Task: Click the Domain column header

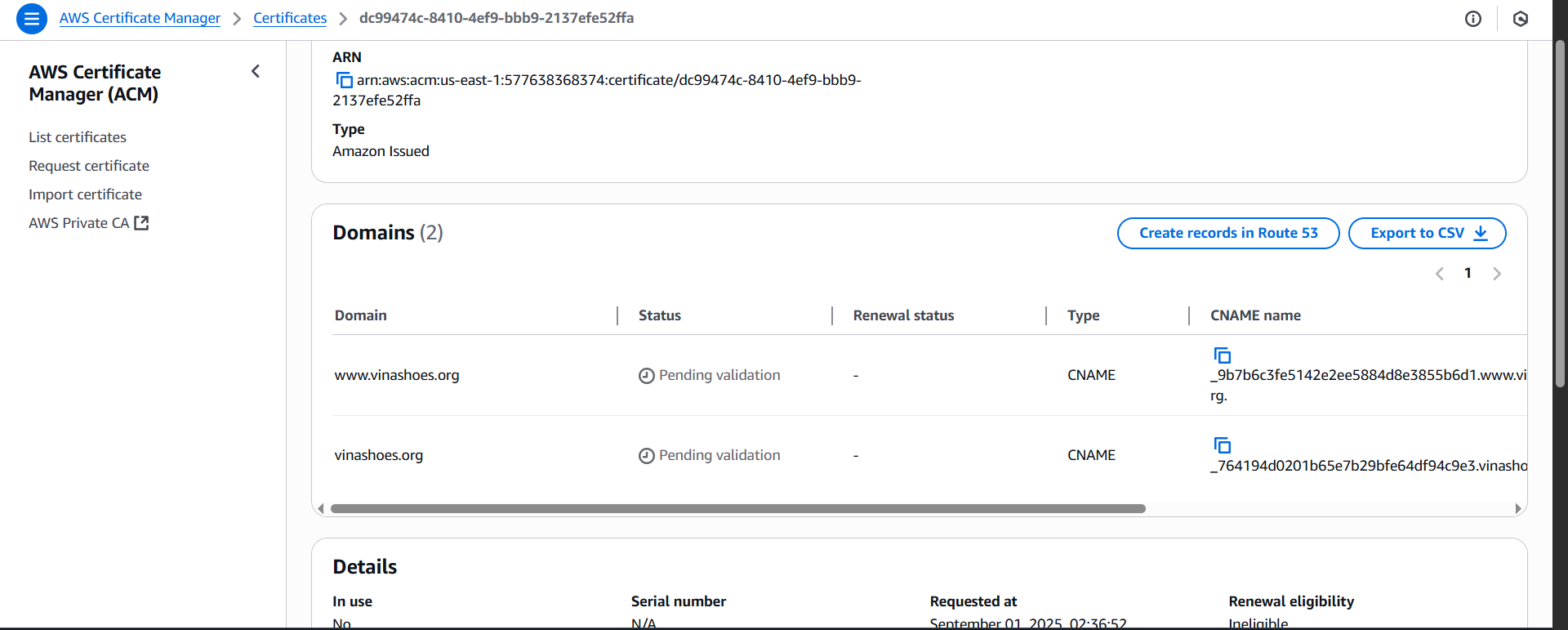Action: pos(361,315)
